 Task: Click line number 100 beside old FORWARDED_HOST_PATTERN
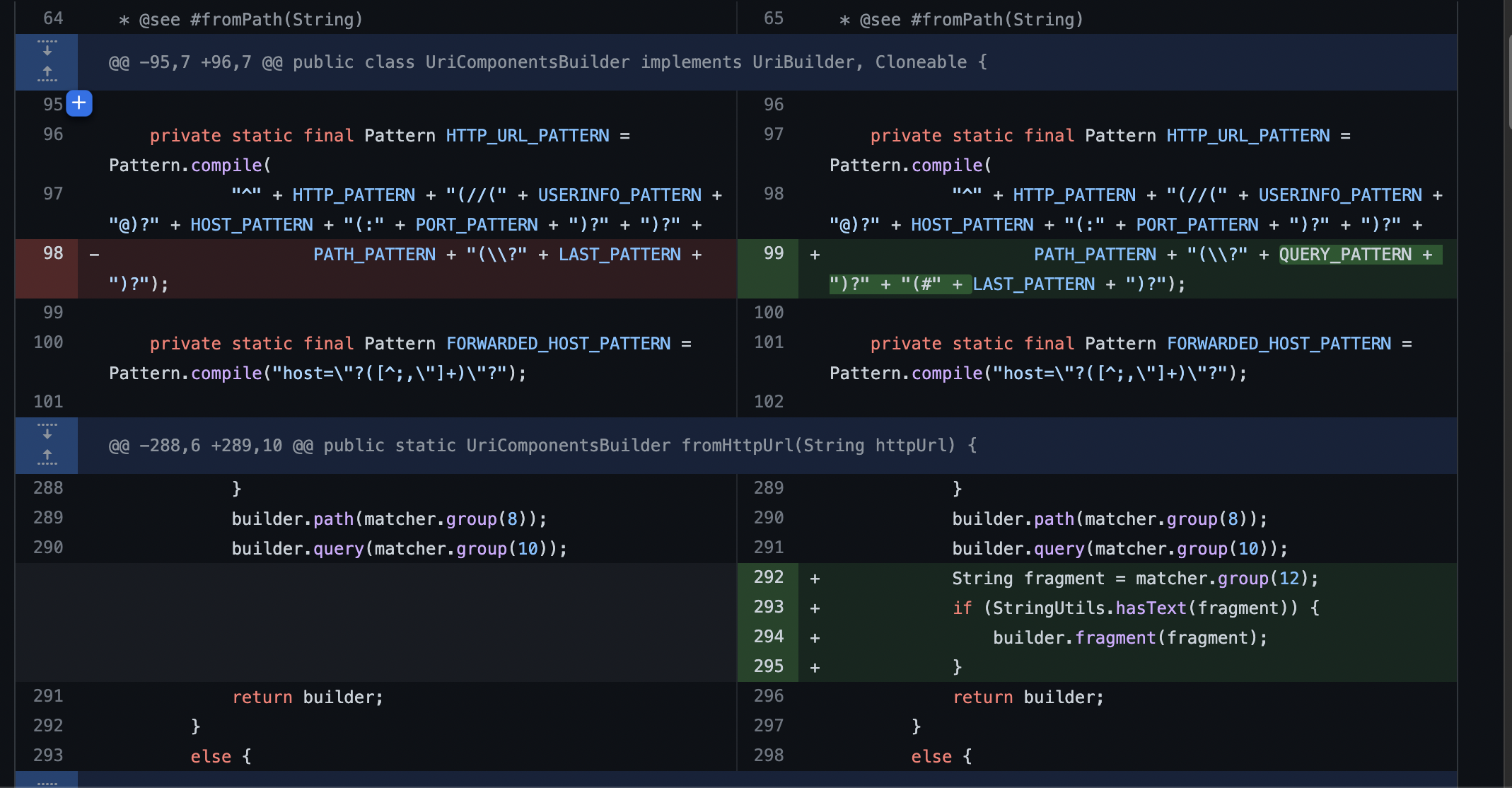pos(48,342)
